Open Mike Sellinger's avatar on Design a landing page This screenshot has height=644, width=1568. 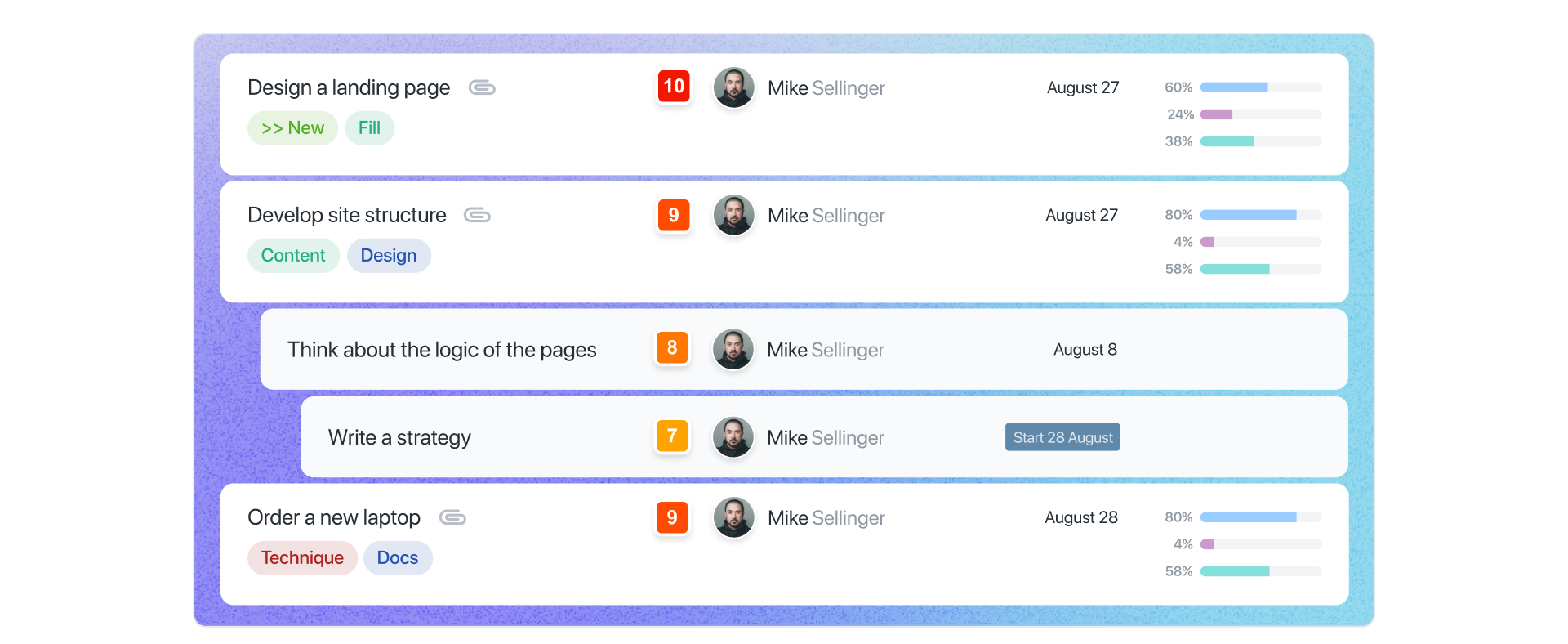733,87
